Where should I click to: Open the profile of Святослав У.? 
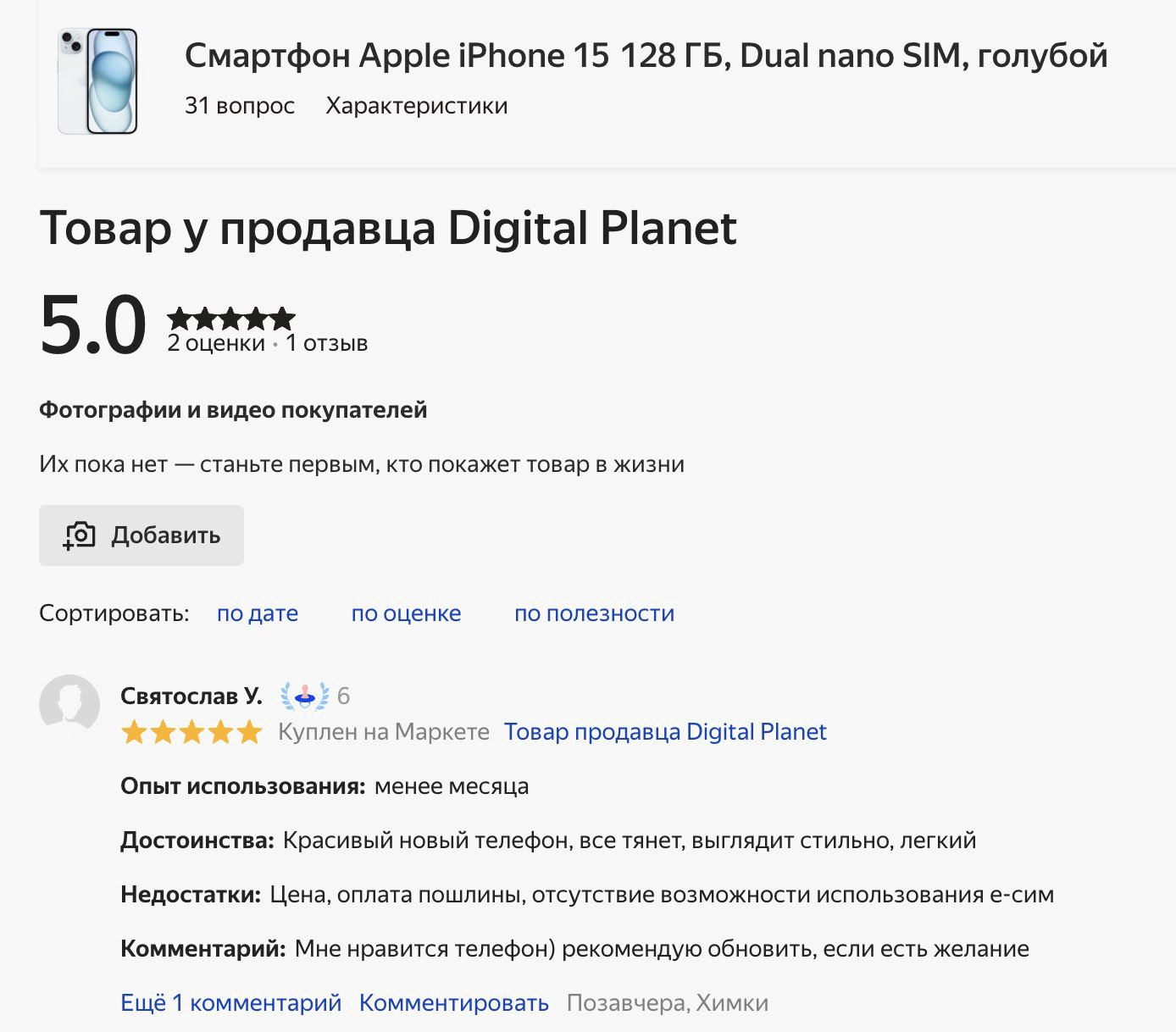pyautogui.click(x=191, y=696)
